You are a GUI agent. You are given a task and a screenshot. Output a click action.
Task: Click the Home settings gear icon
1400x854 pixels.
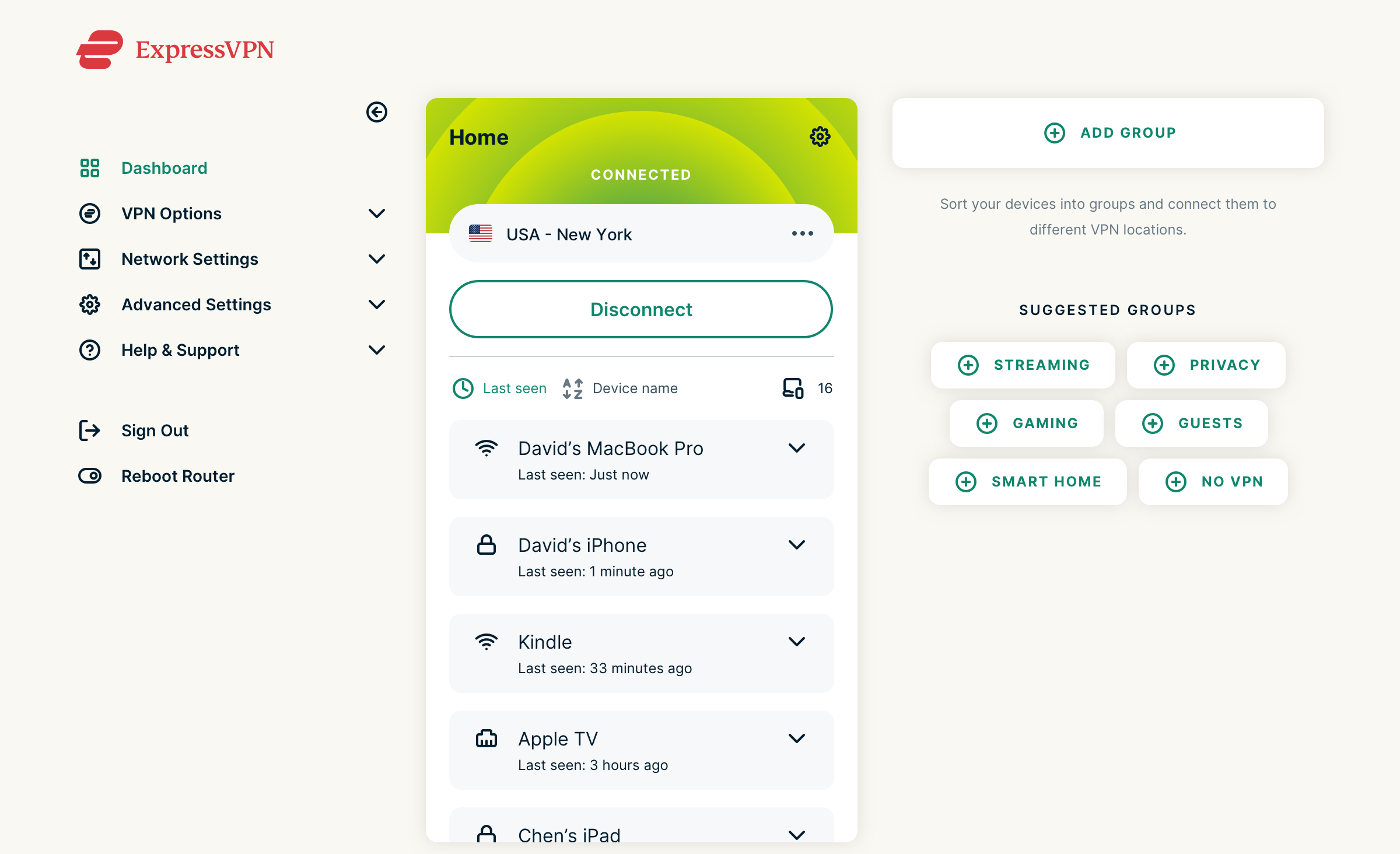pos(820,137)
